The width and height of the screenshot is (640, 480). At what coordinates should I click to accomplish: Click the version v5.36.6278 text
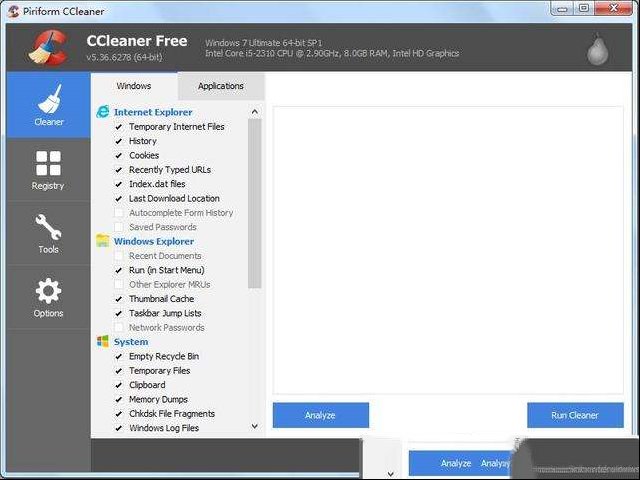[x=124, y=57]
